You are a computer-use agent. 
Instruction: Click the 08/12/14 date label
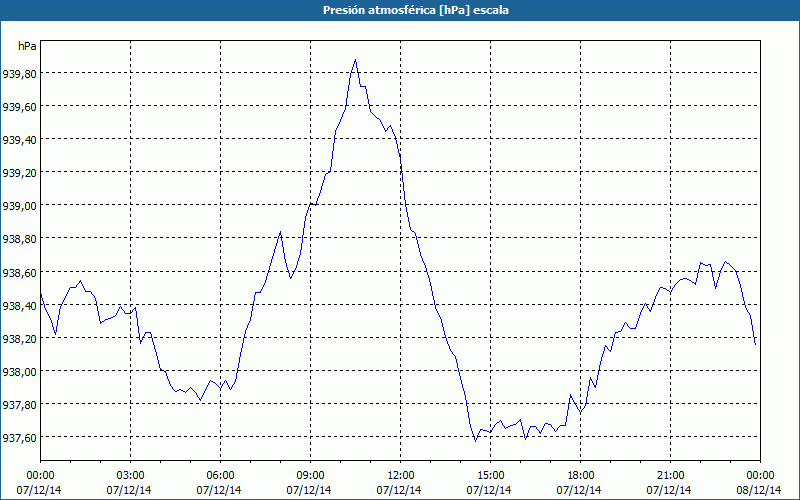pyautogui.click(x=759, y=490)
